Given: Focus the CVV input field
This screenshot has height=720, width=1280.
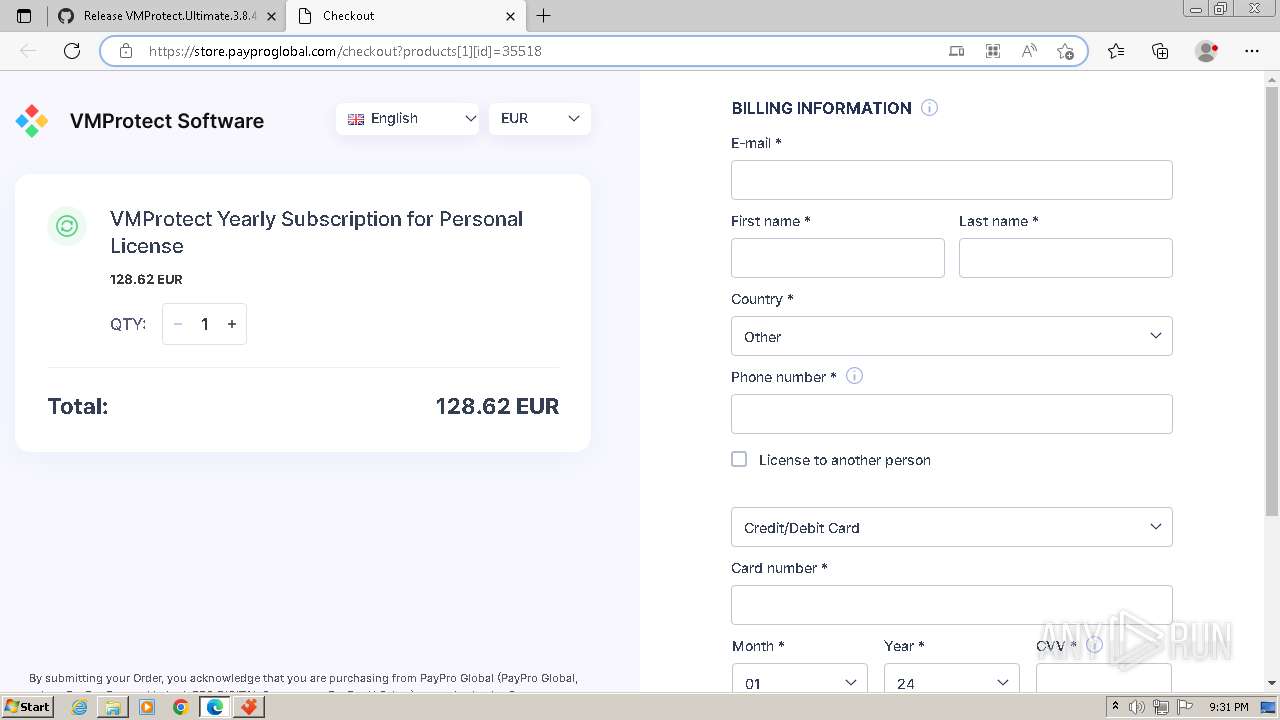Looking at the screenshot, I should point(1104,677).
